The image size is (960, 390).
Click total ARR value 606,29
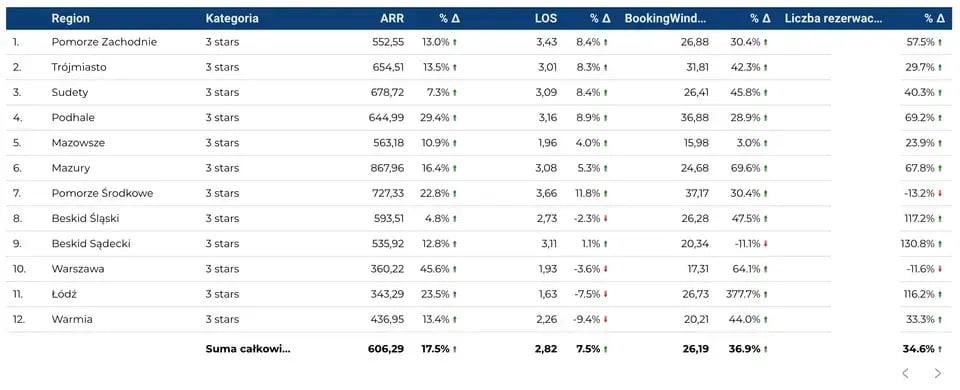[x=386, y=349]
